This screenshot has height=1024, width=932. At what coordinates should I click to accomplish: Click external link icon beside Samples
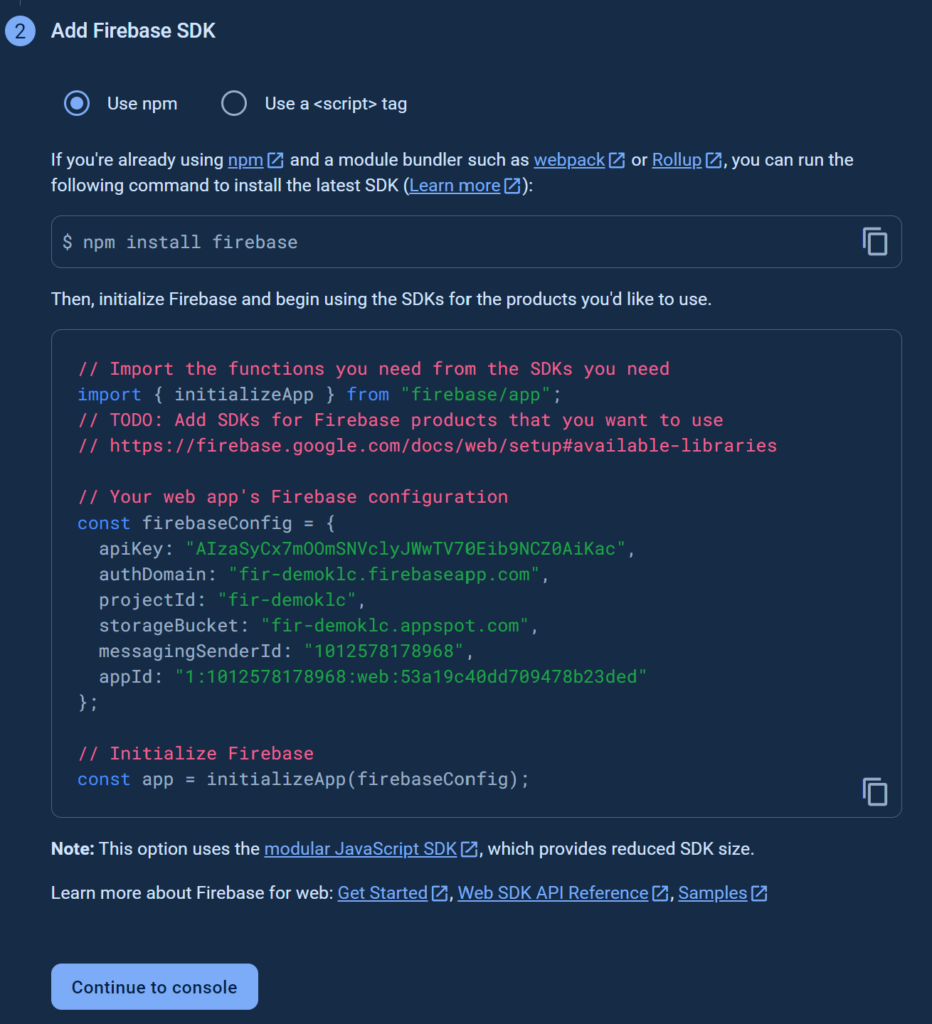759,893
